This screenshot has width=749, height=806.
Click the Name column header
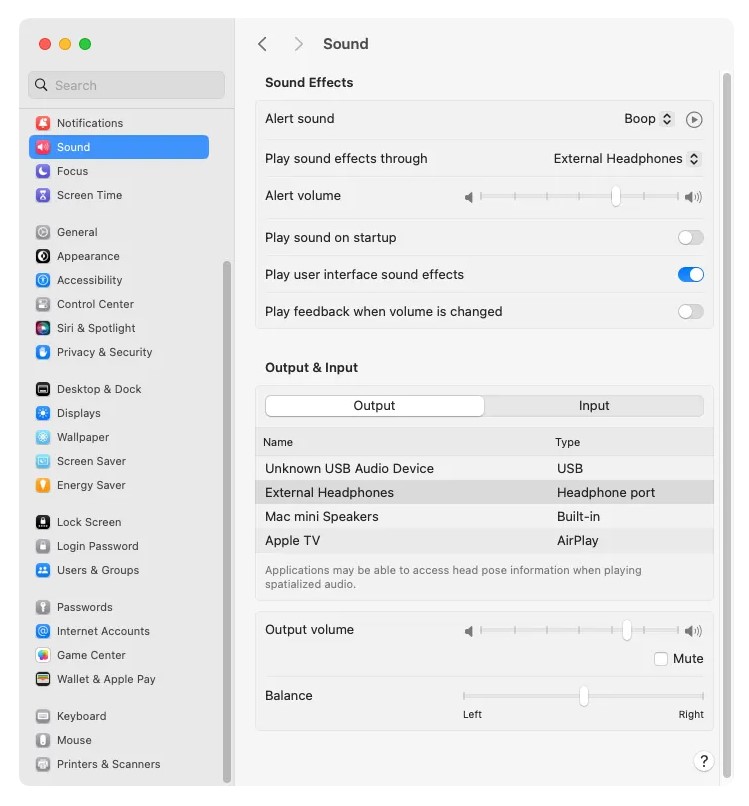(278, 442)
